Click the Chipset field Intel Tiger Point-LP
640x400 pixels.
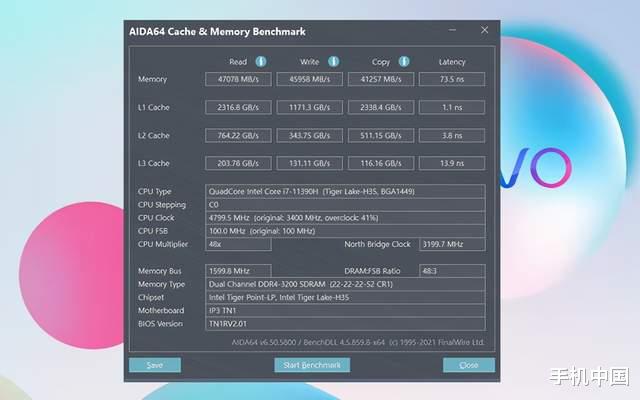point(345,297)
